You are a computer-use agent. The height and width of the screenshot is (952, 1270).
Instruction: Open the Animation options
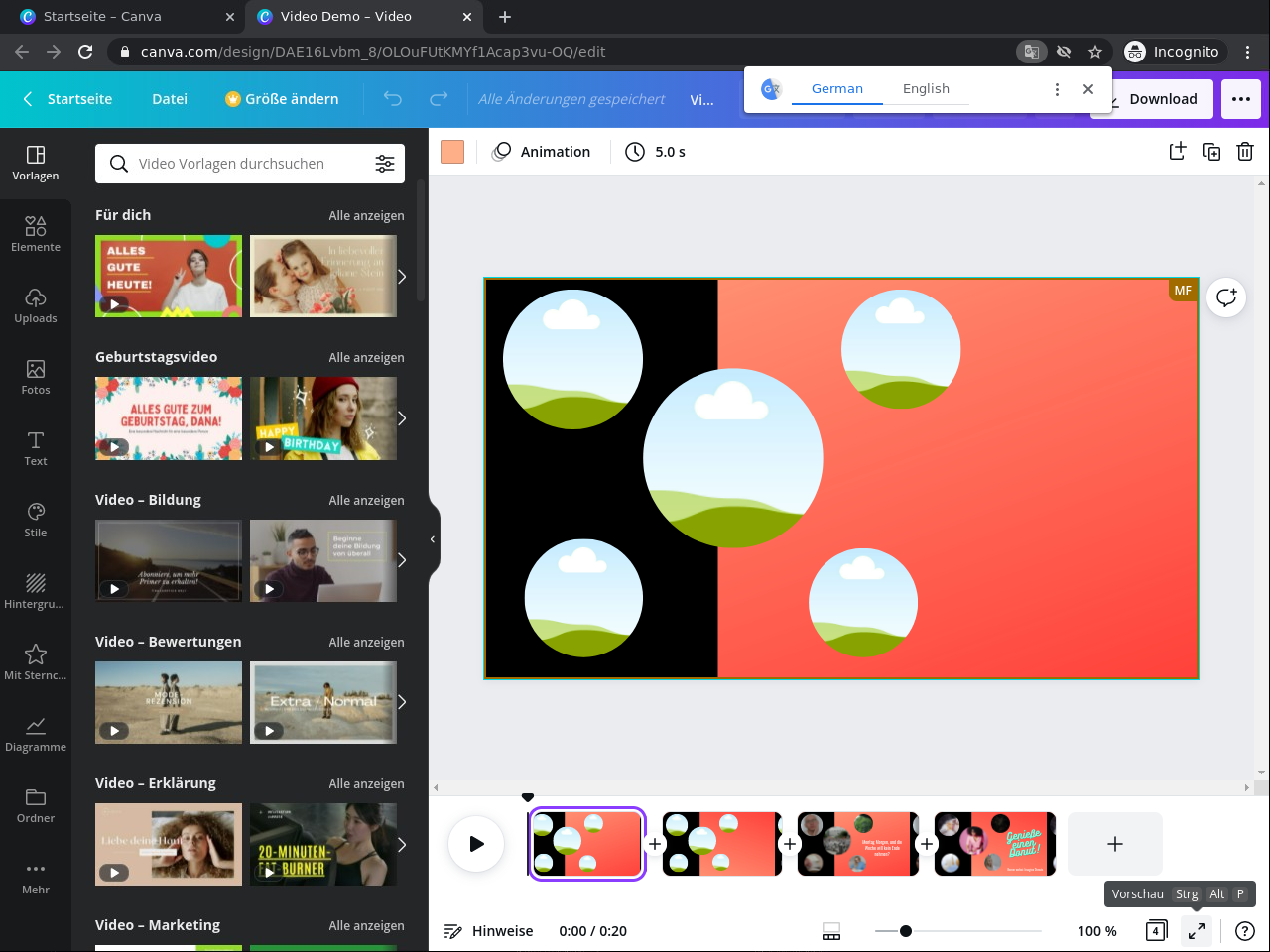click(542, 152)
